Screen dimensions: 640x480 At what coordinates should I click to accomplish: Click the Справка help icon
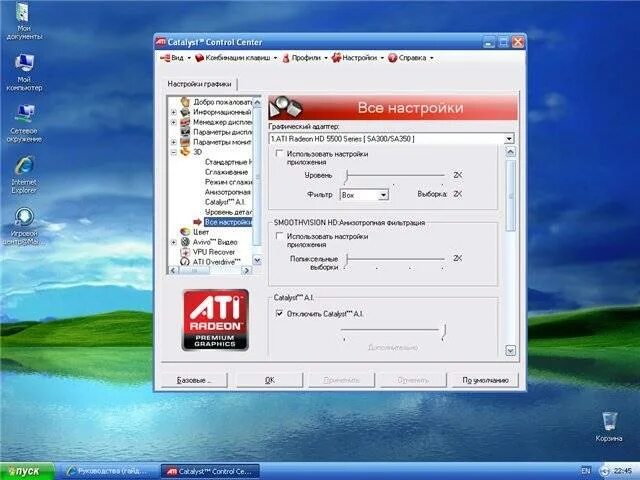pos(393,58)
